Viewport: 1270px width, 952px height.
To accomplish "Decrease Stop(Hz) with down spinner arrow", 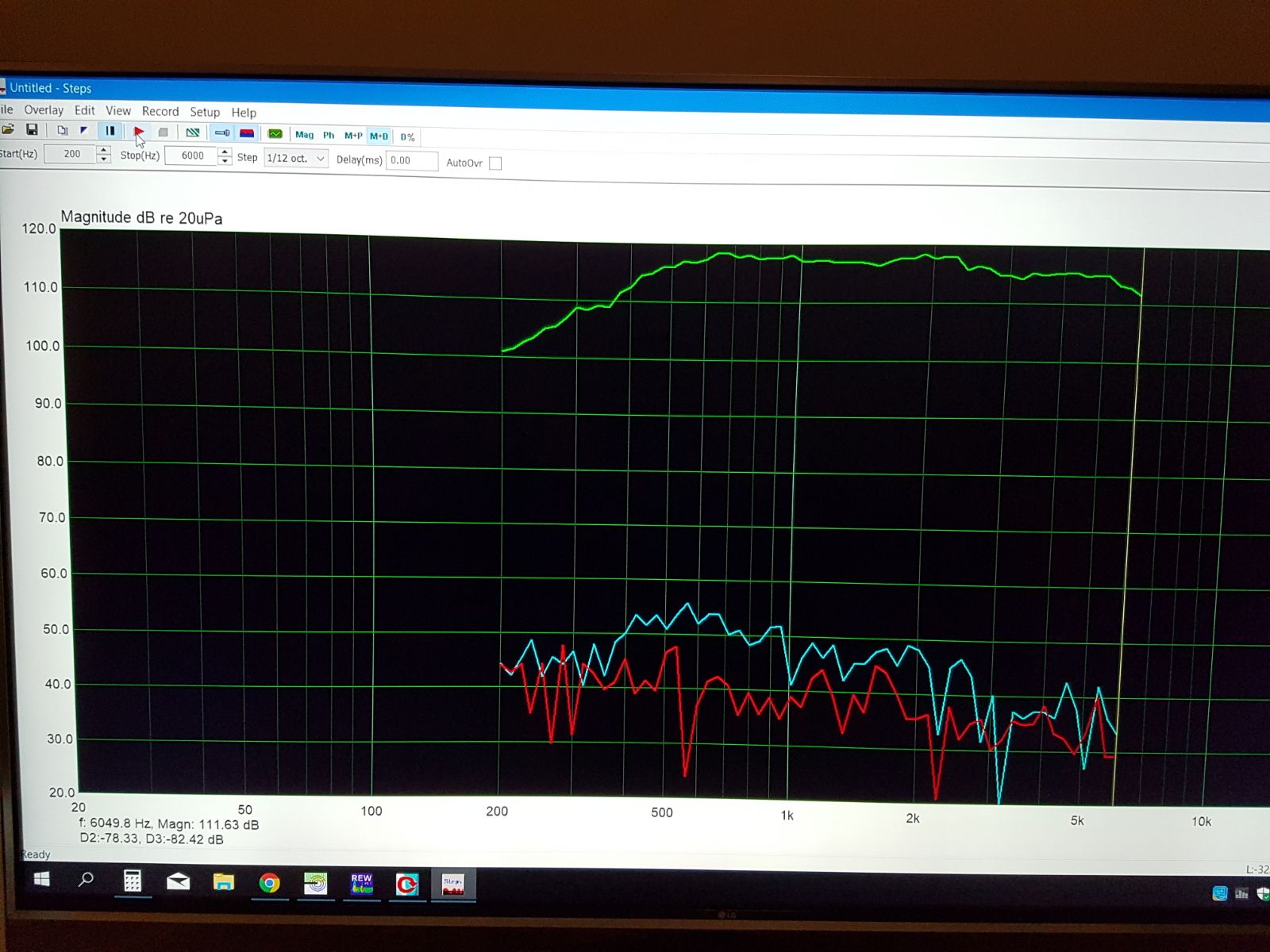I will (x=225, y=161).
